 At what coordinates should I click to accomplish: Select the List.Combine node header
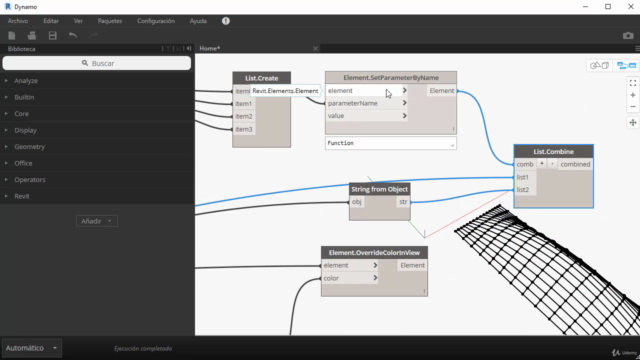coord(553,151)
